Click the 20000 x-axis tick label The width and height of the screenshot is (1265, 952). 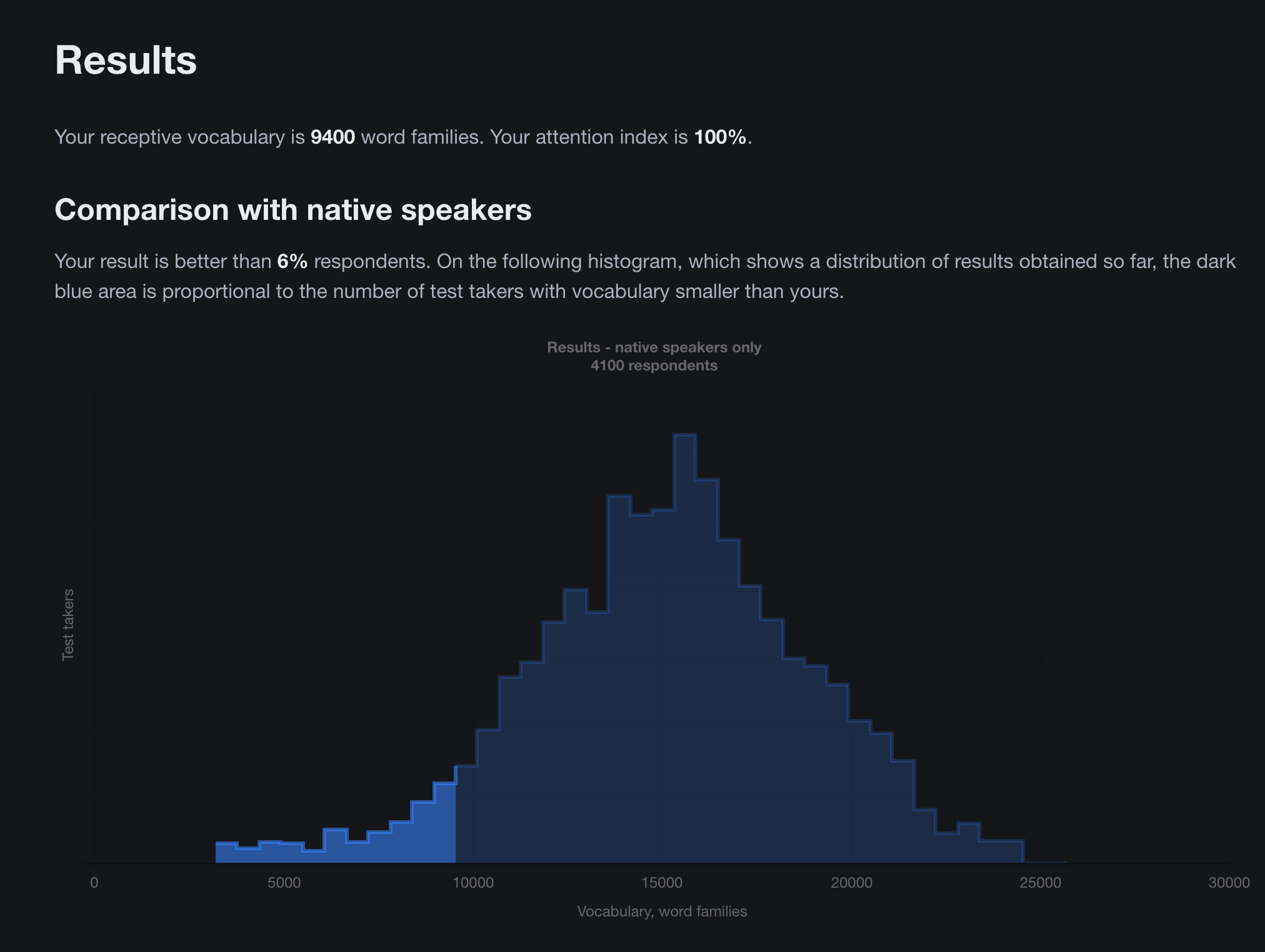851,883
